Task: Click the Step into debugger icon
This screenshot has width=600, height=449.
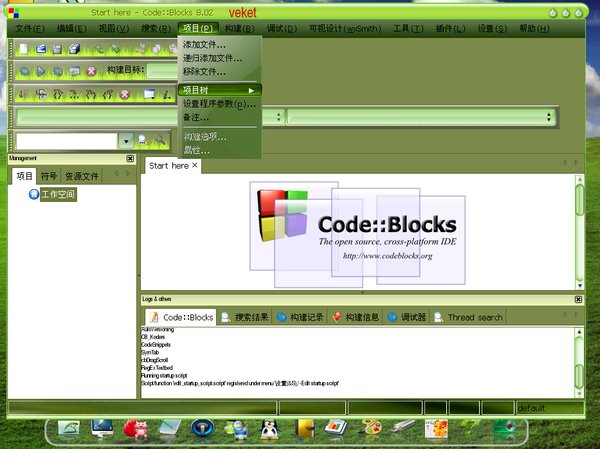Action: point(91,94)
